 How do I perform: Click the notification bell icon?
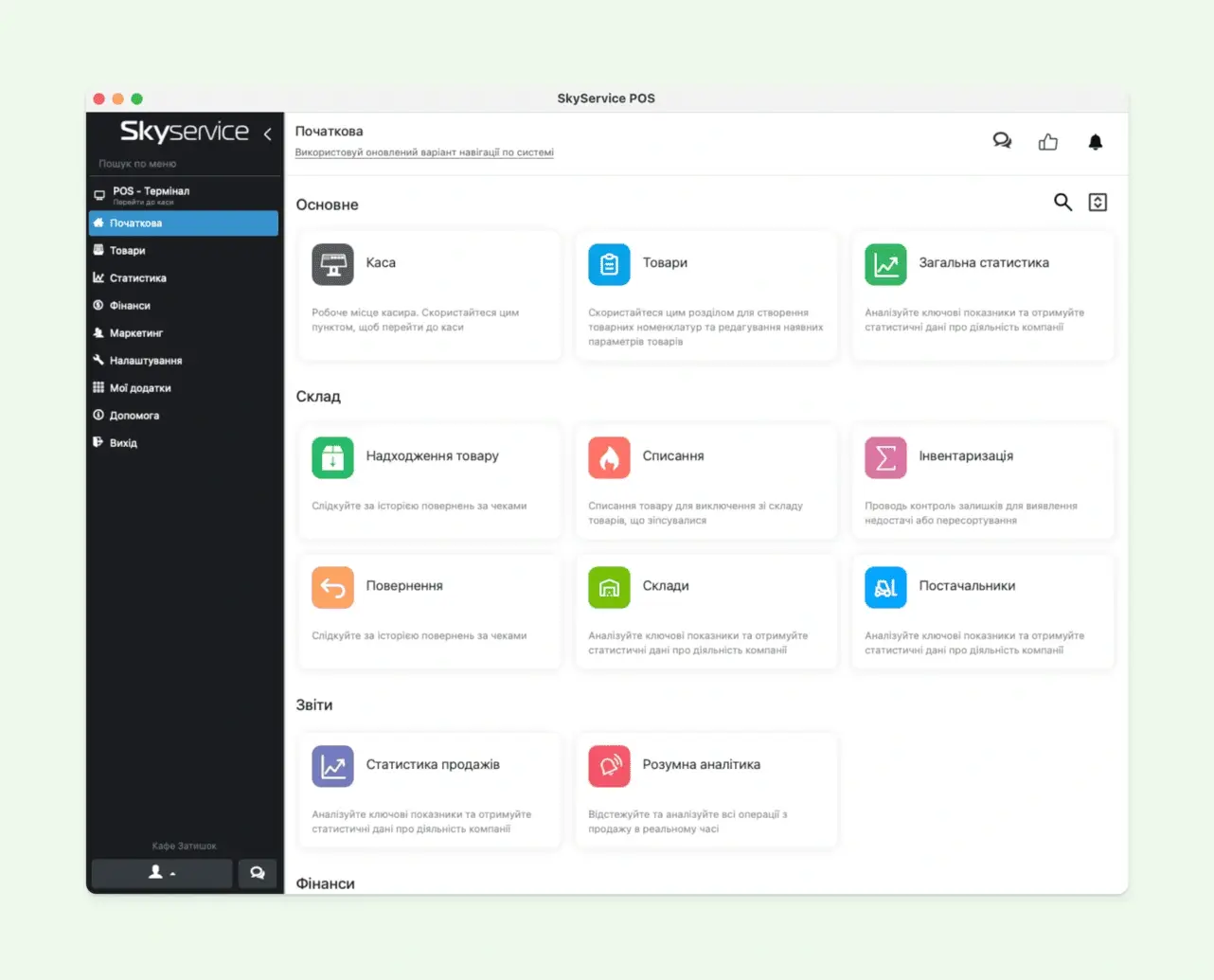(x=1095, y=142)
